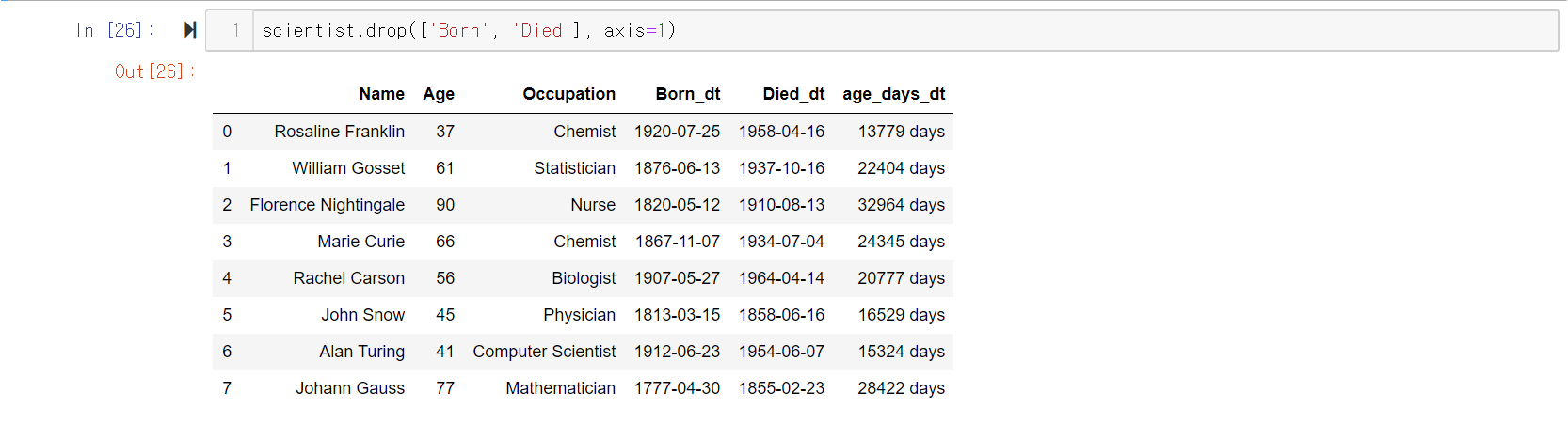The image size is (1568, 424).
Task: Click the Nurse occupation cell
Action: pos(593,205)
